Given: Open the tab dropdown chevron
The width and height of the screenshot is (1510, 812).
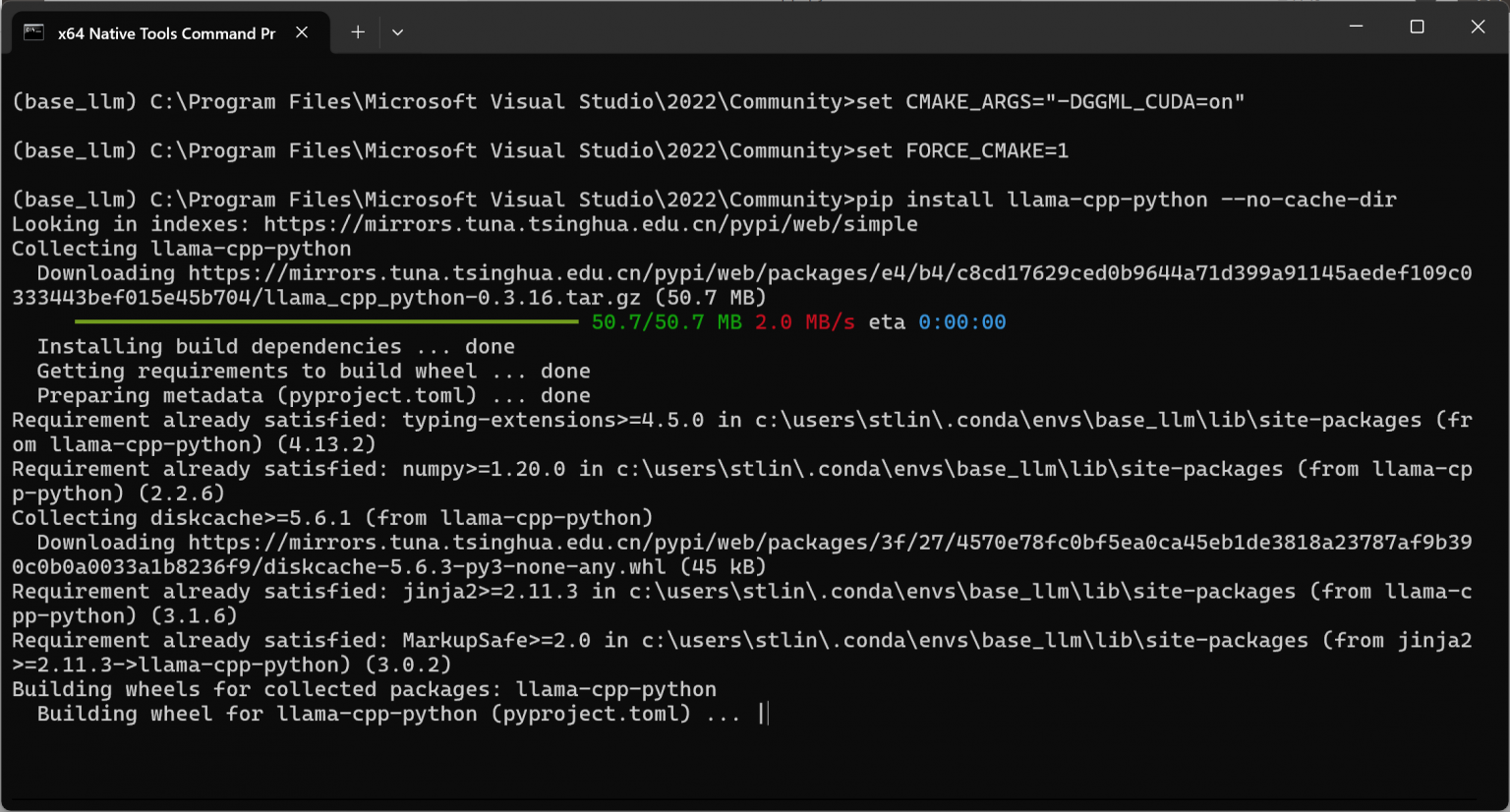Looking at the screenshot, I should coord(398,32).
